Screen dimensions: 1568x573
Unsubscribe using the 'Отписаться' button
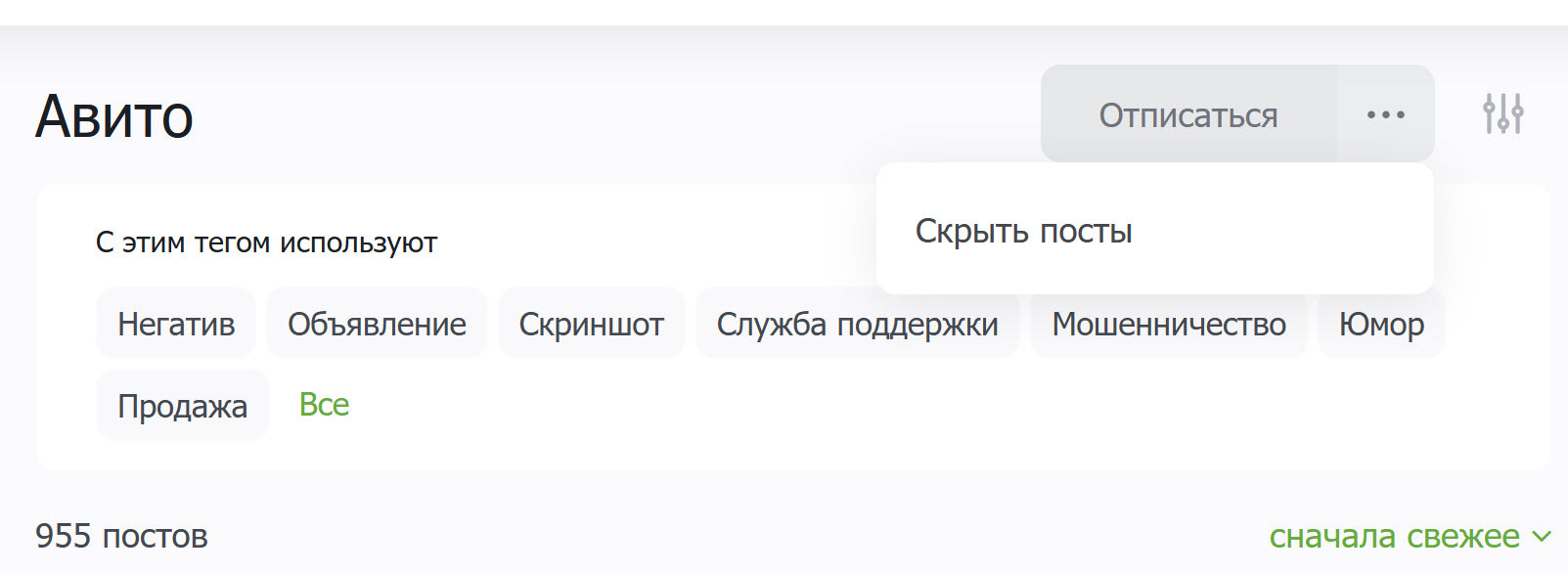(x=1187, y=114)
